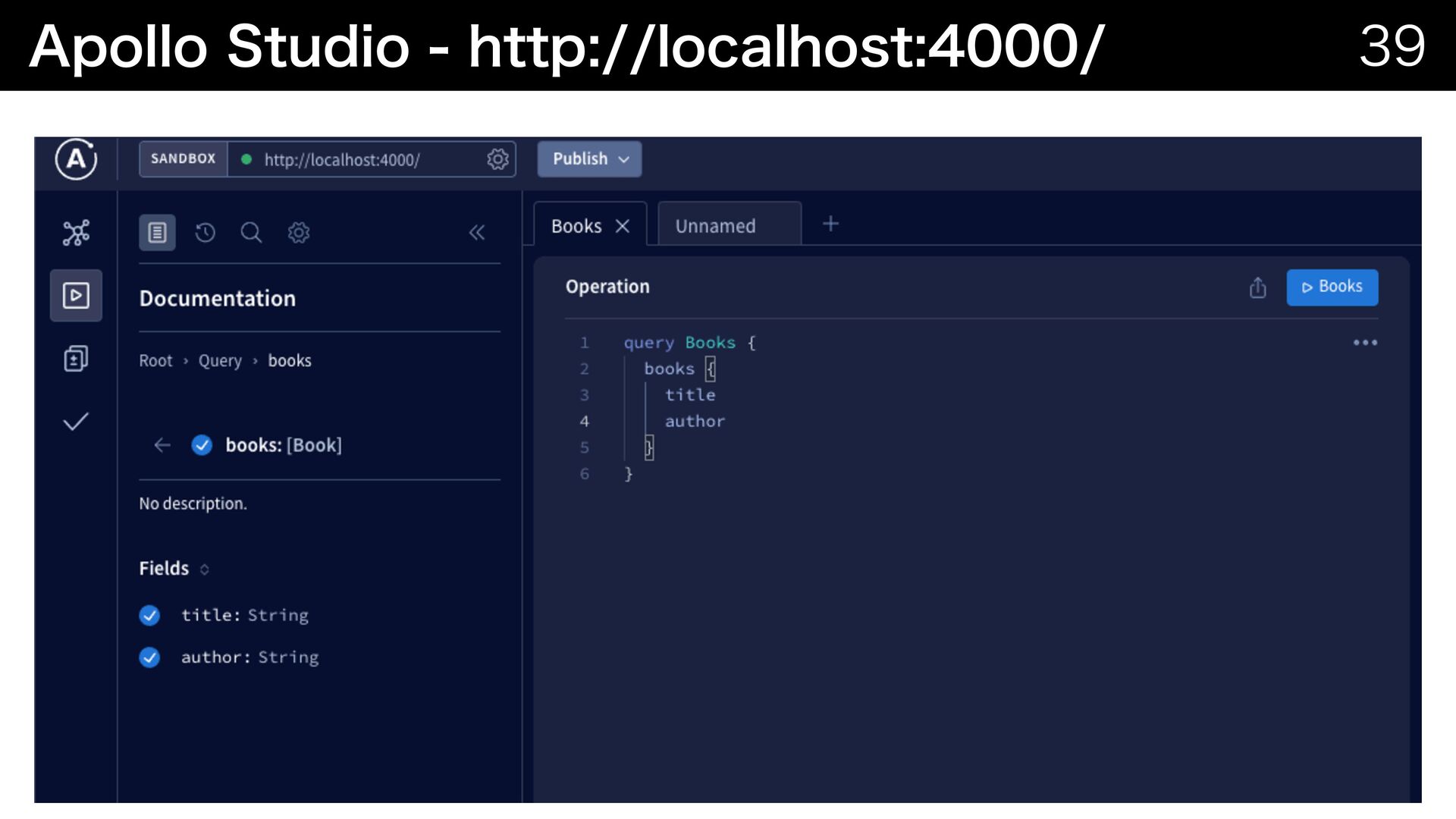This screenshot has height=819, width=1456.
Task: Place cursor on 'query Books {' line
Action: pos(689,343)
